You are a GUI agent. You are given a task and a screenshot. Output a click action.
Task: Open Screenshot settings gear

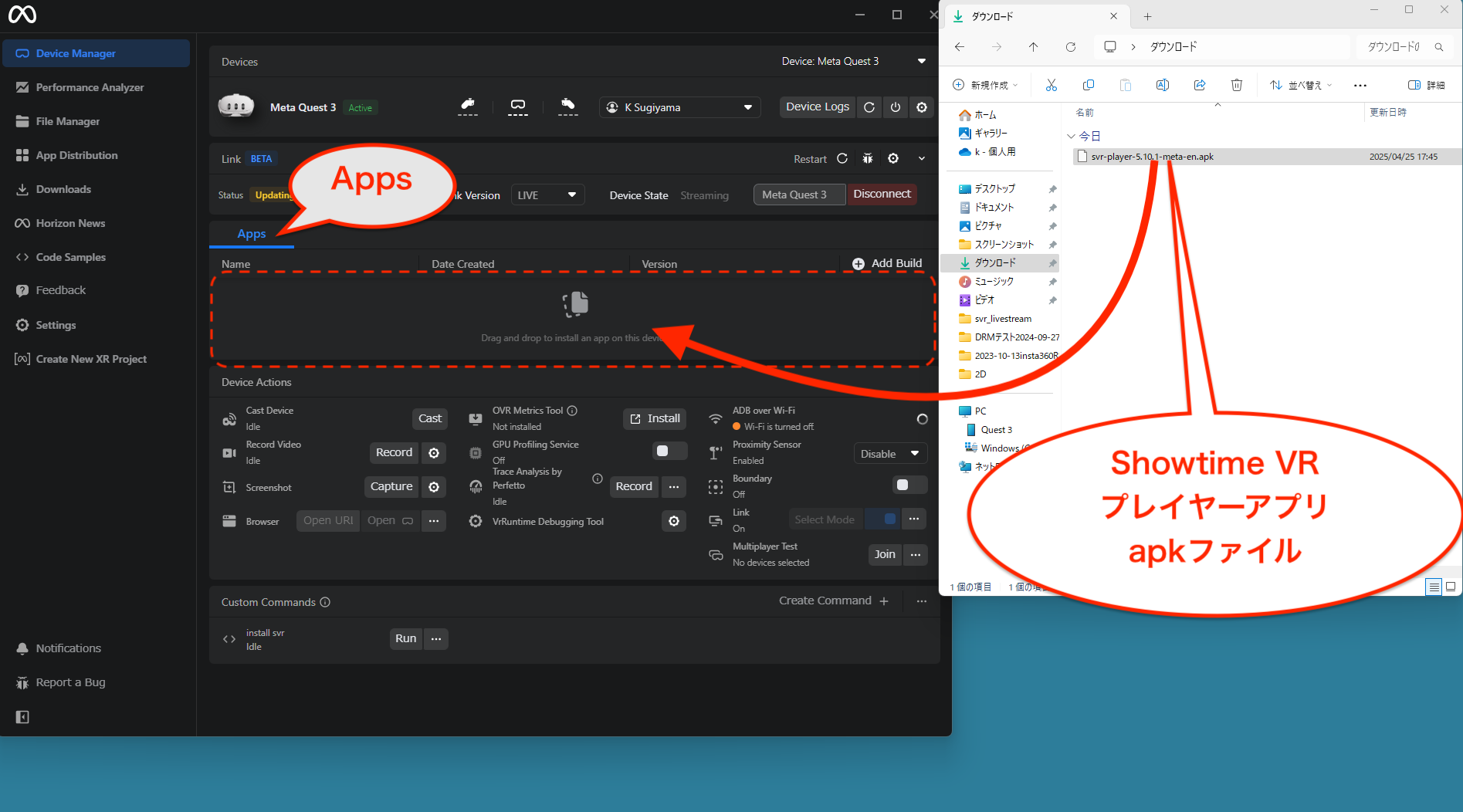[434, 487]
